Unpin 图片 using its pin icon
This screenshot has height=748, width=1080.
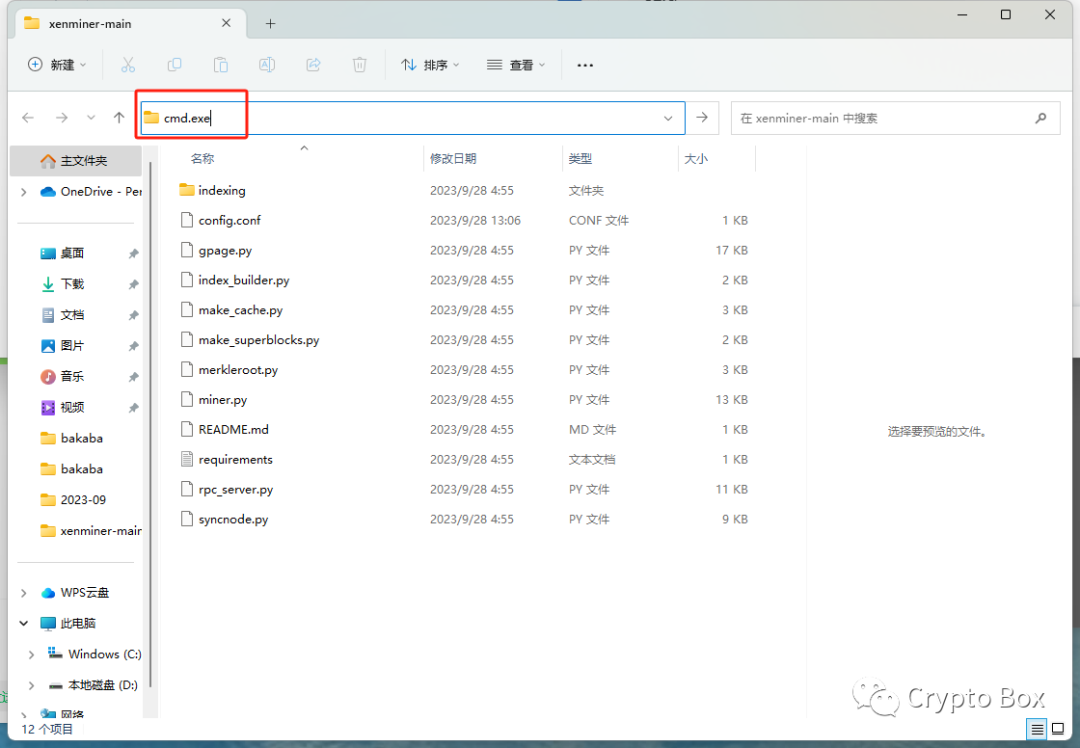[x=134, y=346]
